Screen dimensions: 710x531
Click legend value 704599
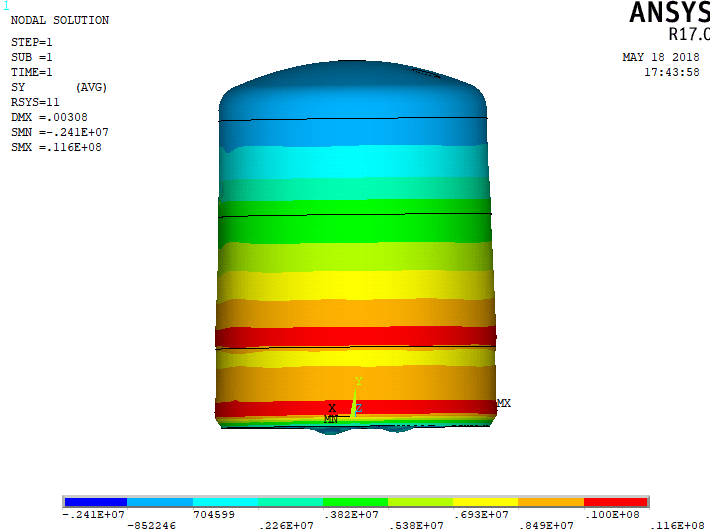tap(214, 513)
